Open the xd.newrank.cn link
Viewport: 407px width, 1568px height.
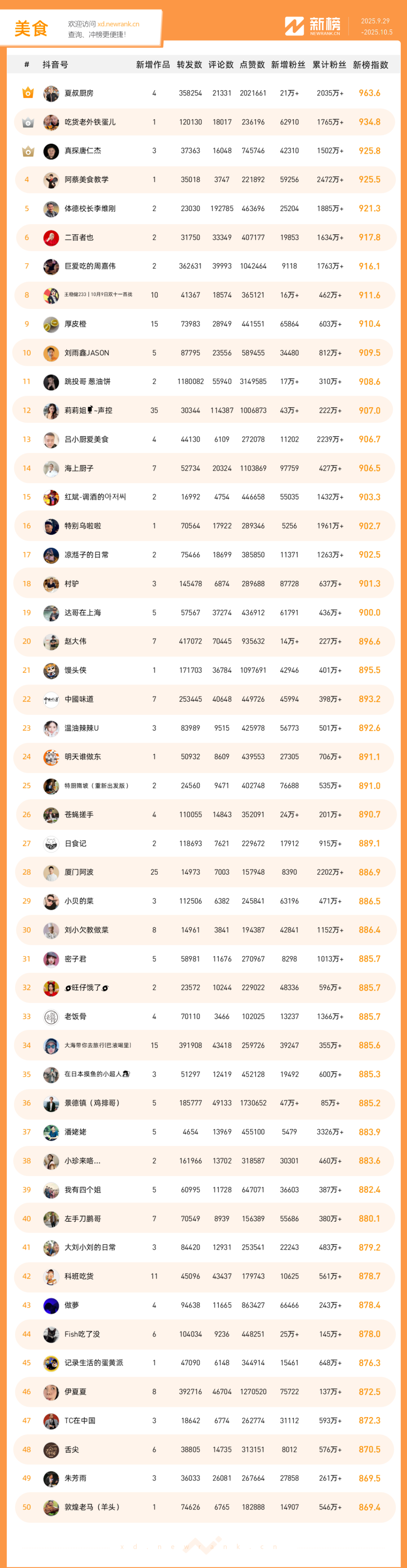118,25
